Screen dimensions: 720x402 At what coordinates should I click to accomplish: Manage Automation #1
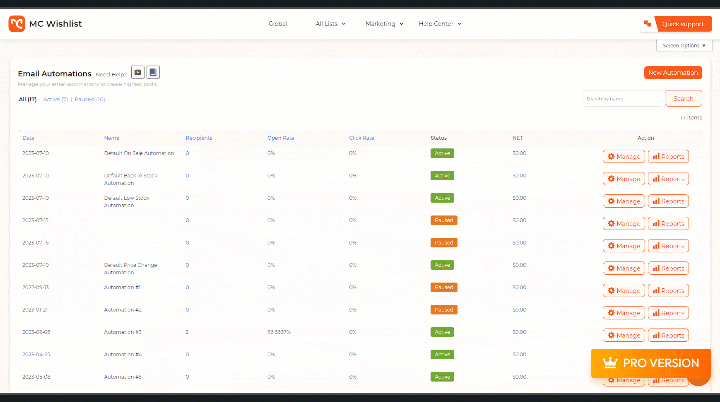[x=624, y=290]
